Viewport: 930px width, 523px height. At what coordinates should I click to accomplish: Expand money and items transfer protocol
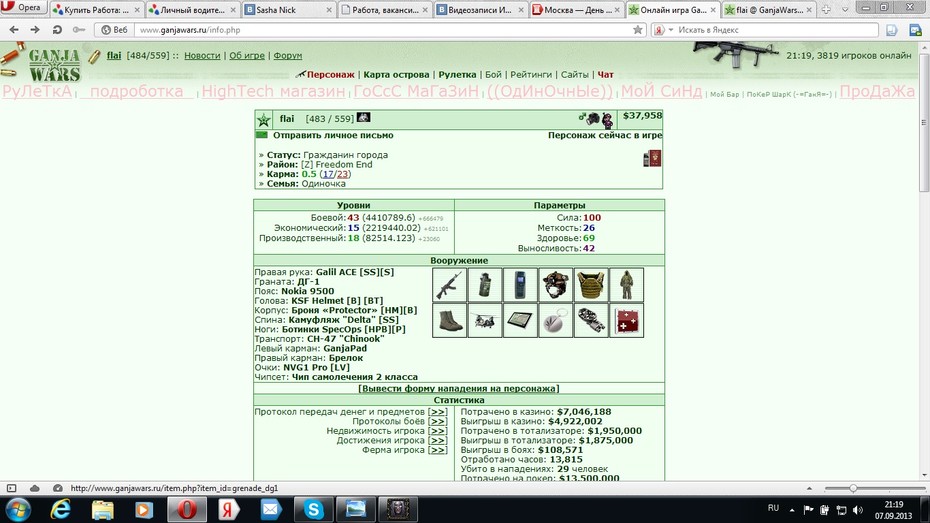(x=438, y=412)
